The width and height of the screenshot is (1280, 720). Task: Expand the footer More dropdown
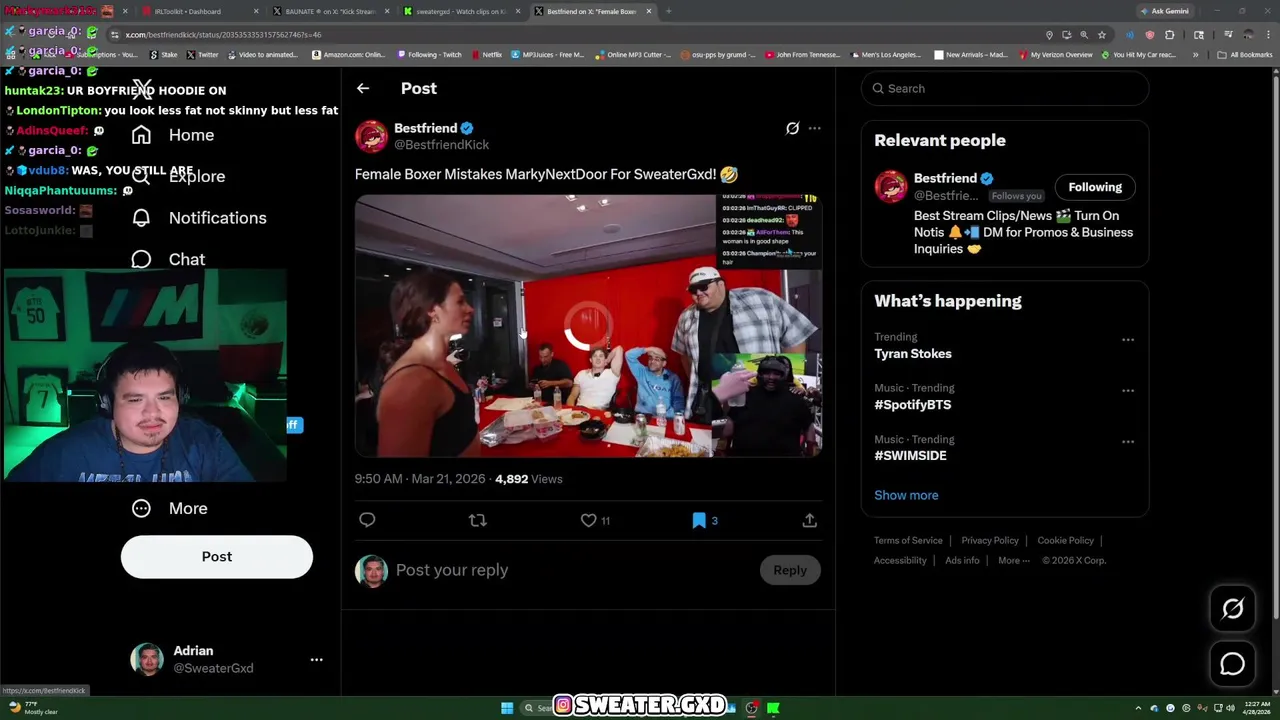(1013, 560)
